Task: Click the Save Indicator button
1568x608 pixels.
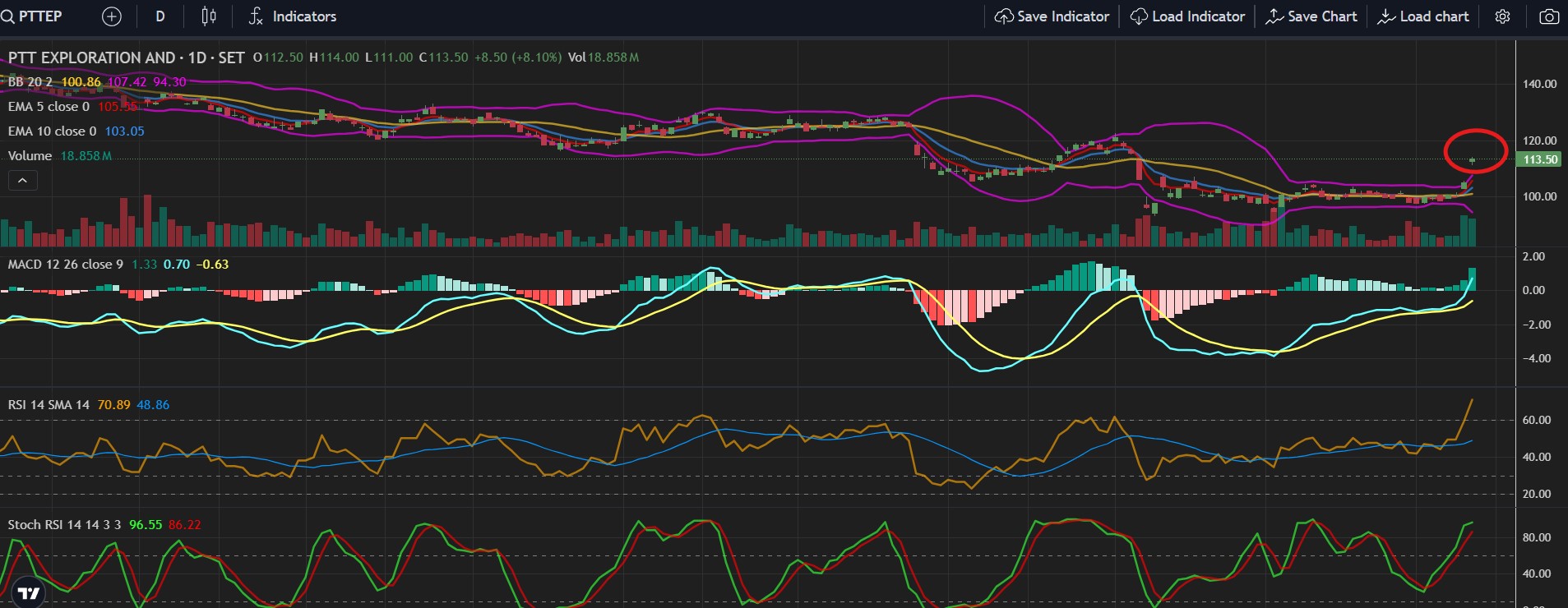Action: (1052, 16)
